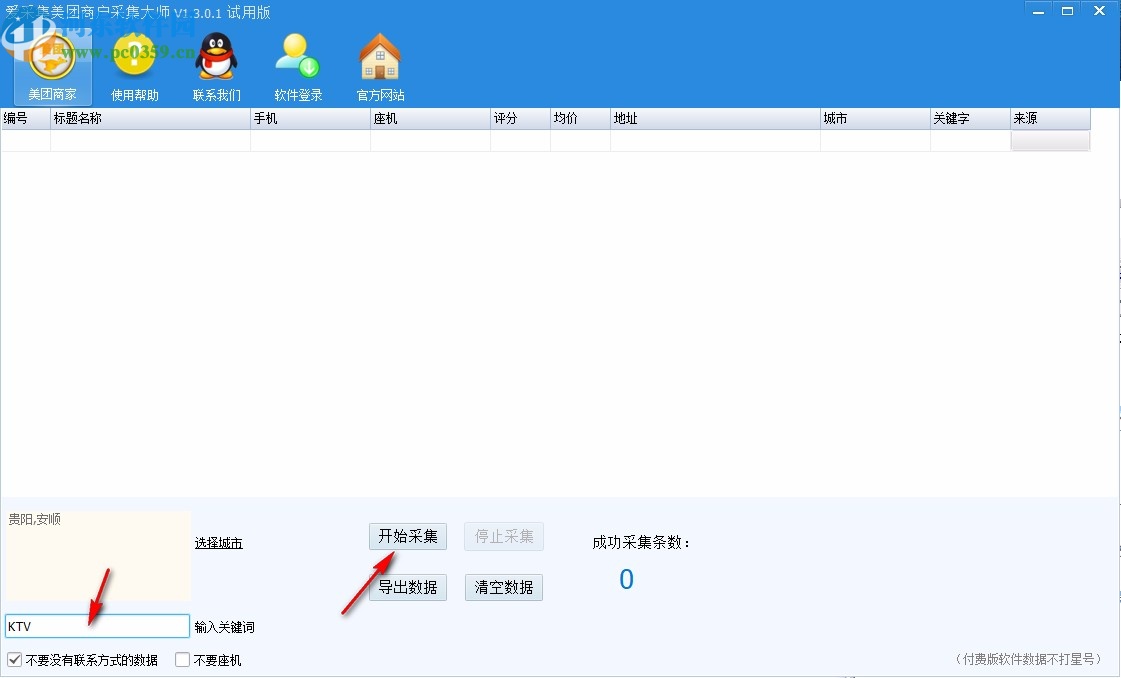
Task: Select the 评分 rating column header
Action: pos(519,117)
